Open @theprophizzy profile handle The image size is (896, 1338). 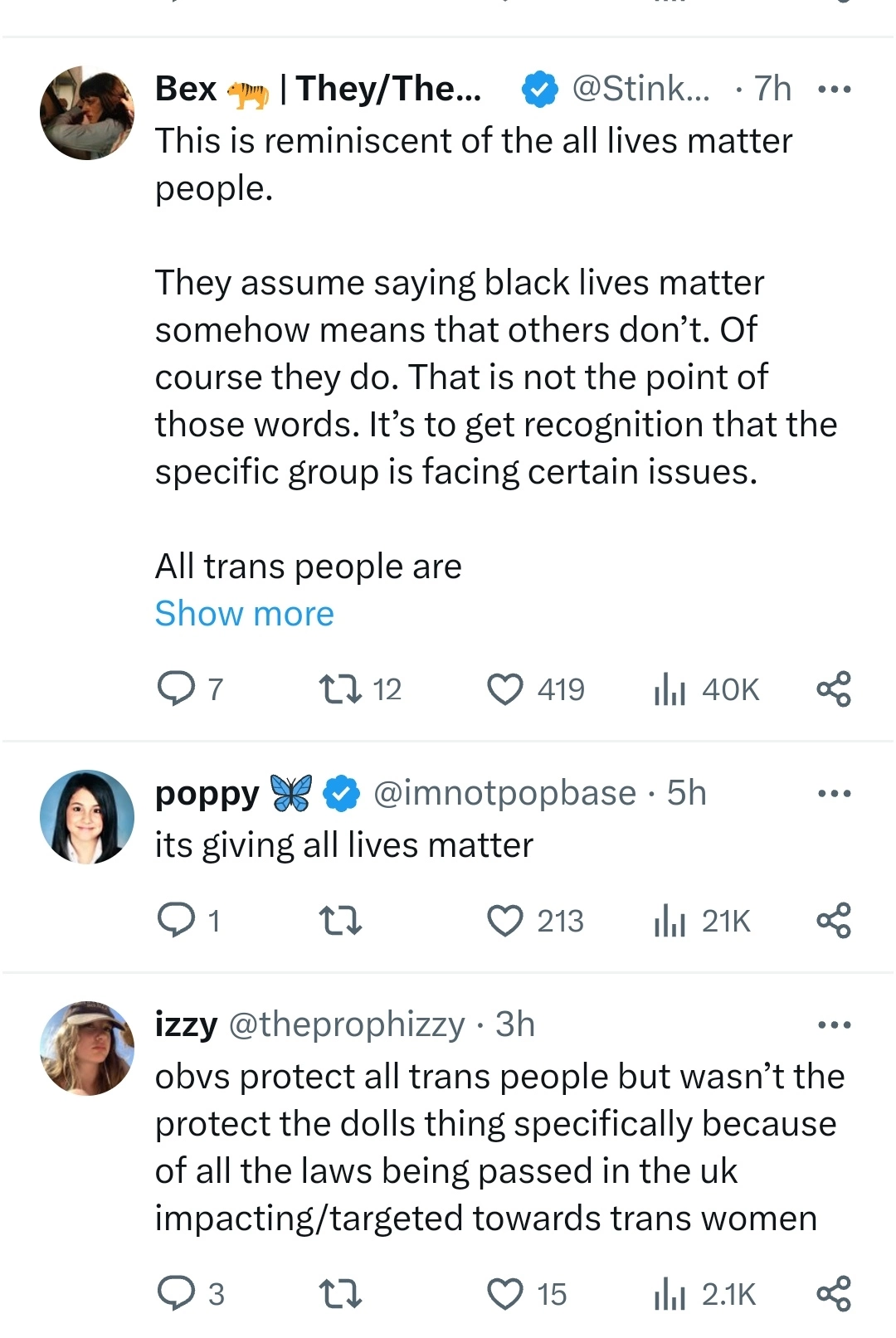point(346,1025)
